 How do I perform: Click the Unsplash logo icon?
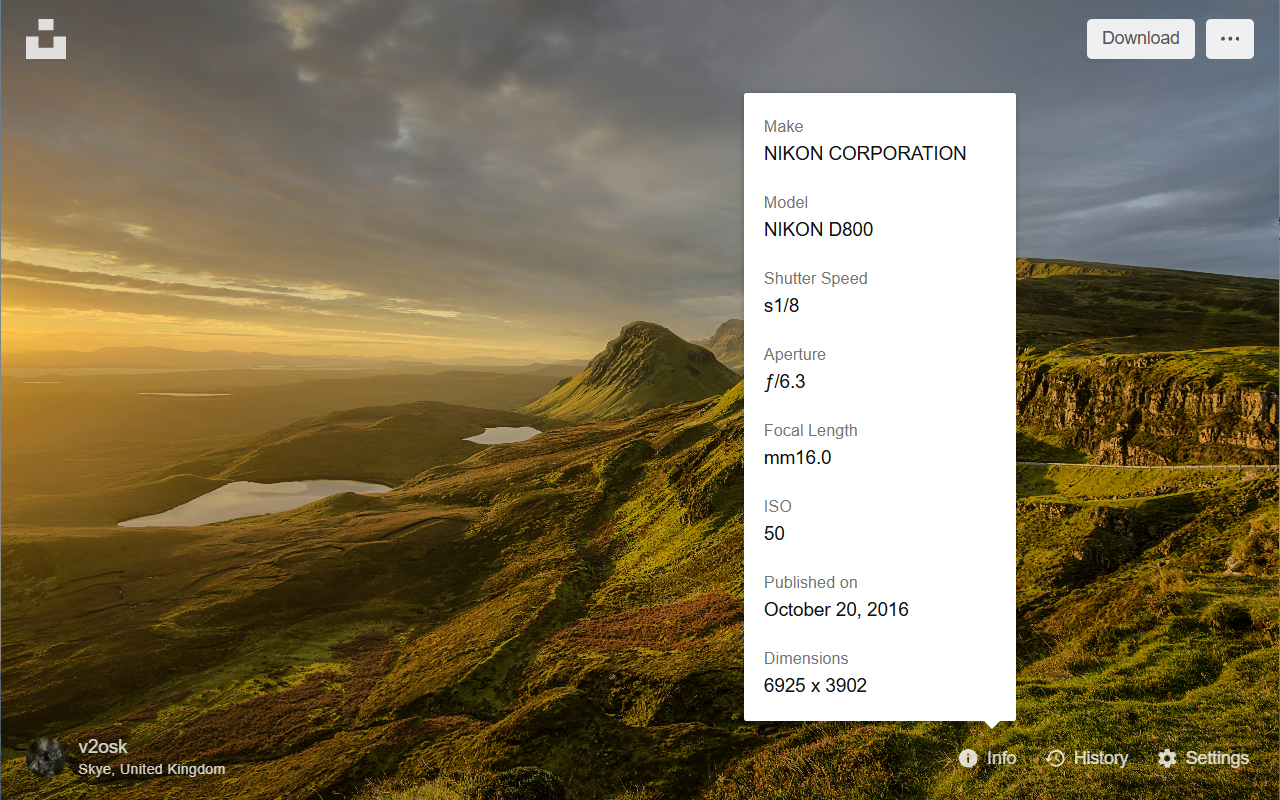tap(45, 38)
